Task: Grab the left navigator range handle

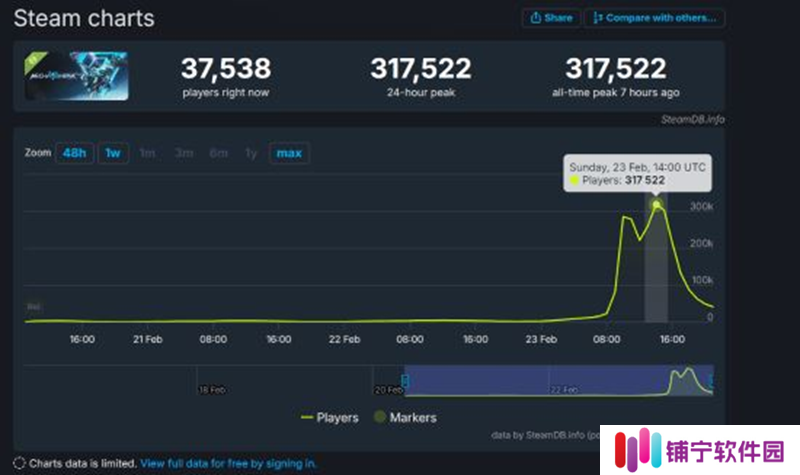Action: click(405, 381)
